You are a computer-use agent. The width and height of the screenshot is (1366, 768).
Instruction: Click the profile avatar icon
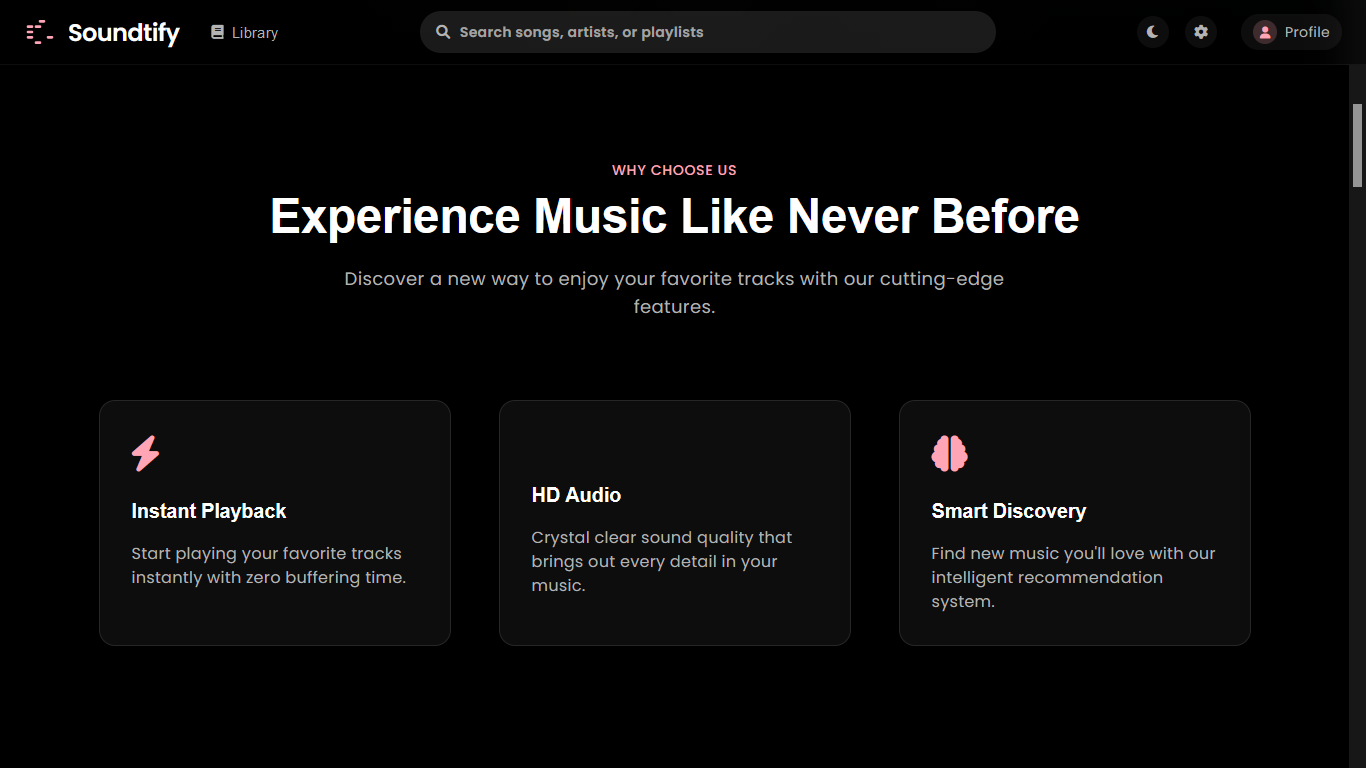pyautogui.click(x=1265, y=32)
